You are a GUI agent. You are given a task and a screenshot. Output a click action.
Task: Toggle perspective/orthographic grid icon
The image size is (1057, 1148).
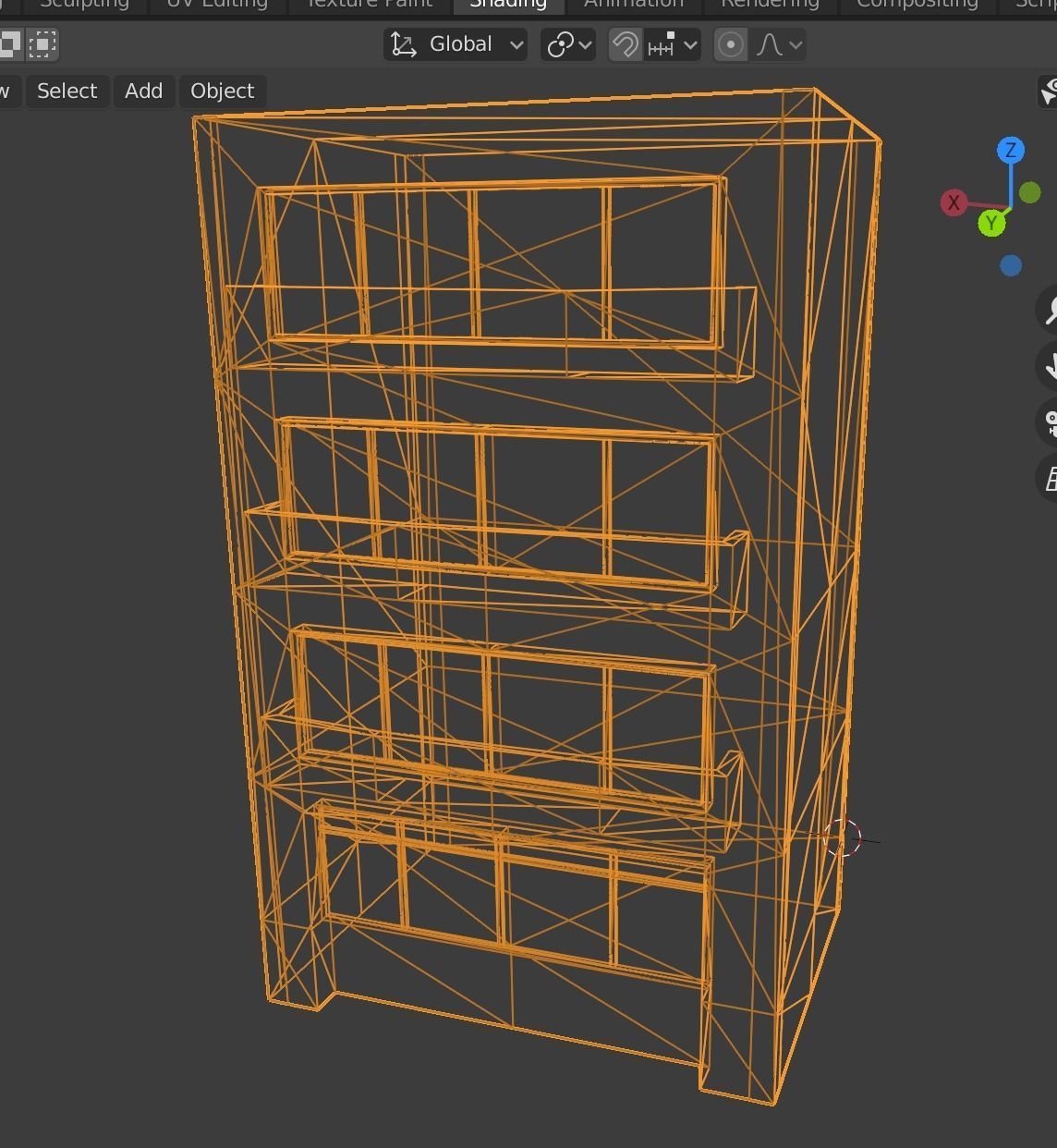coord(1048,479)
